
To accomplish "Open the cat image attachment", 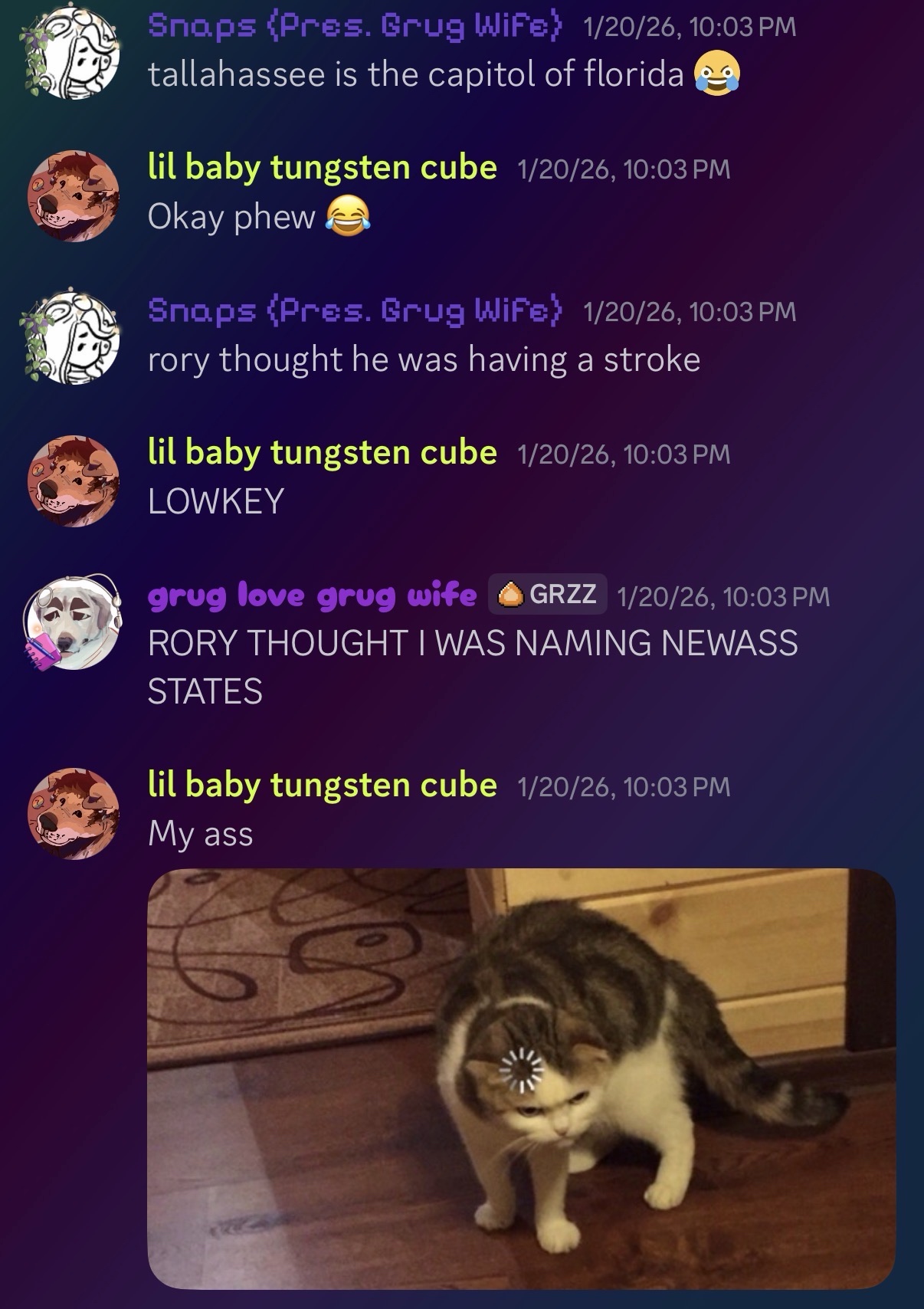I will point(522,1078).
